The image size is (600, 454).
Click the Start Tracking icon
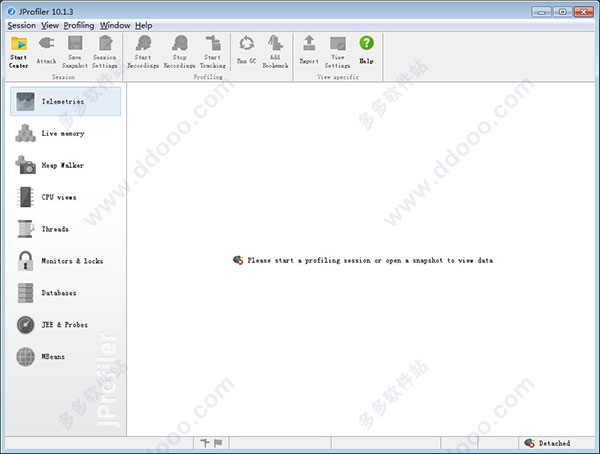213,52
